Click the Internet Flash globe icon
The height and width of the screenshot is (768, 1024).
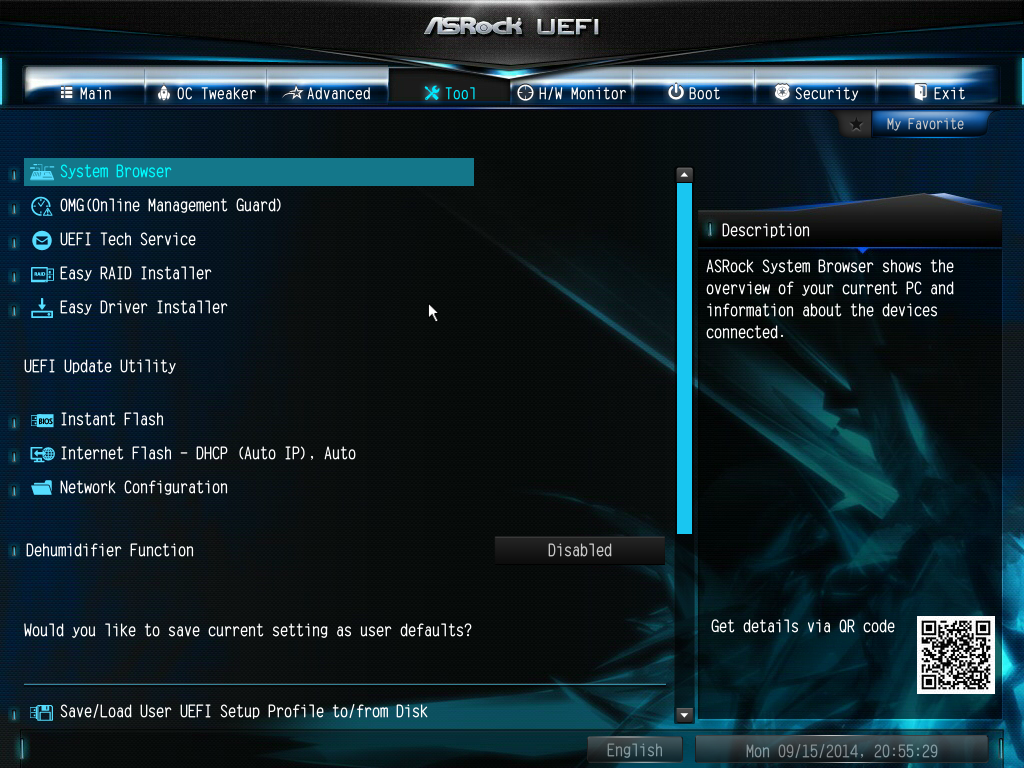click(42, 455)
